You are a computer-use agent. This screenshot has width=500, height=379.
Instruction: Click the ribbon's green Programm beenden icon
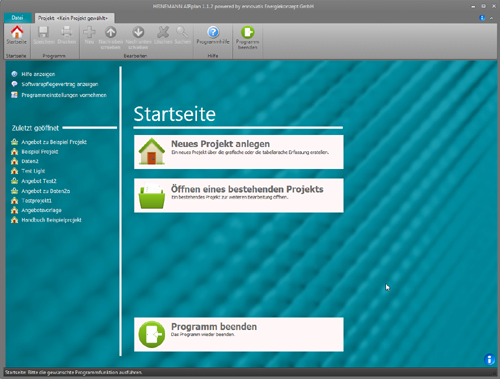click(247, 32)
